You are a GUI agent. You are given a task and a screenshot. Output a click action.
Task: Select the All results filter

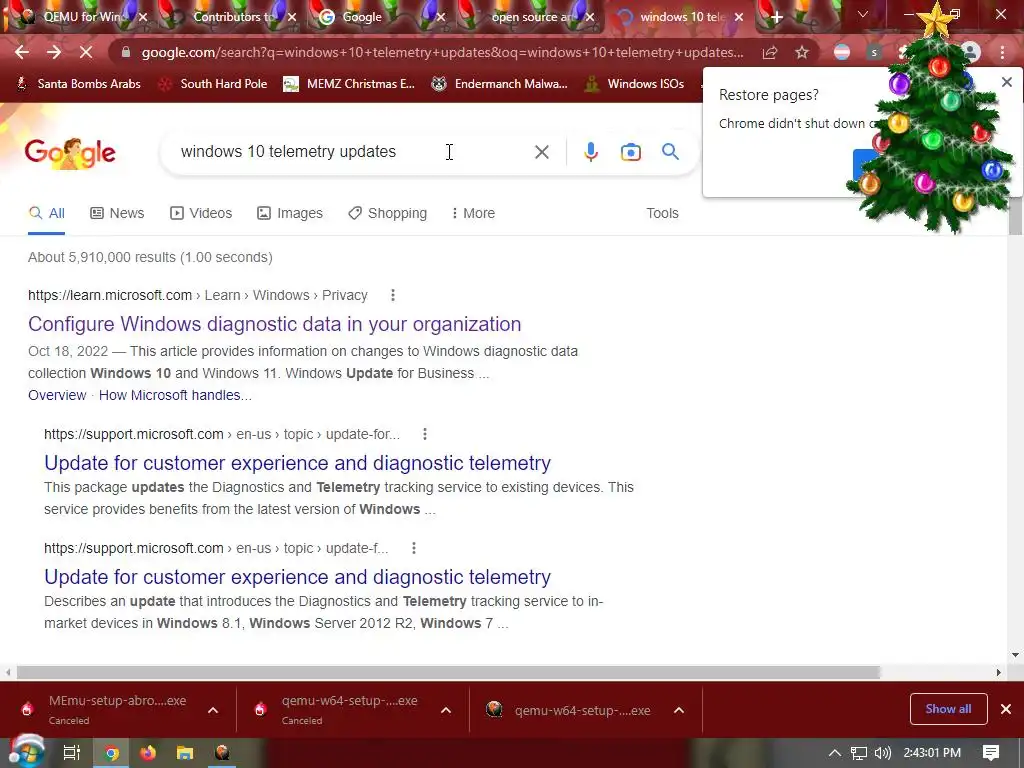[46, 213]
